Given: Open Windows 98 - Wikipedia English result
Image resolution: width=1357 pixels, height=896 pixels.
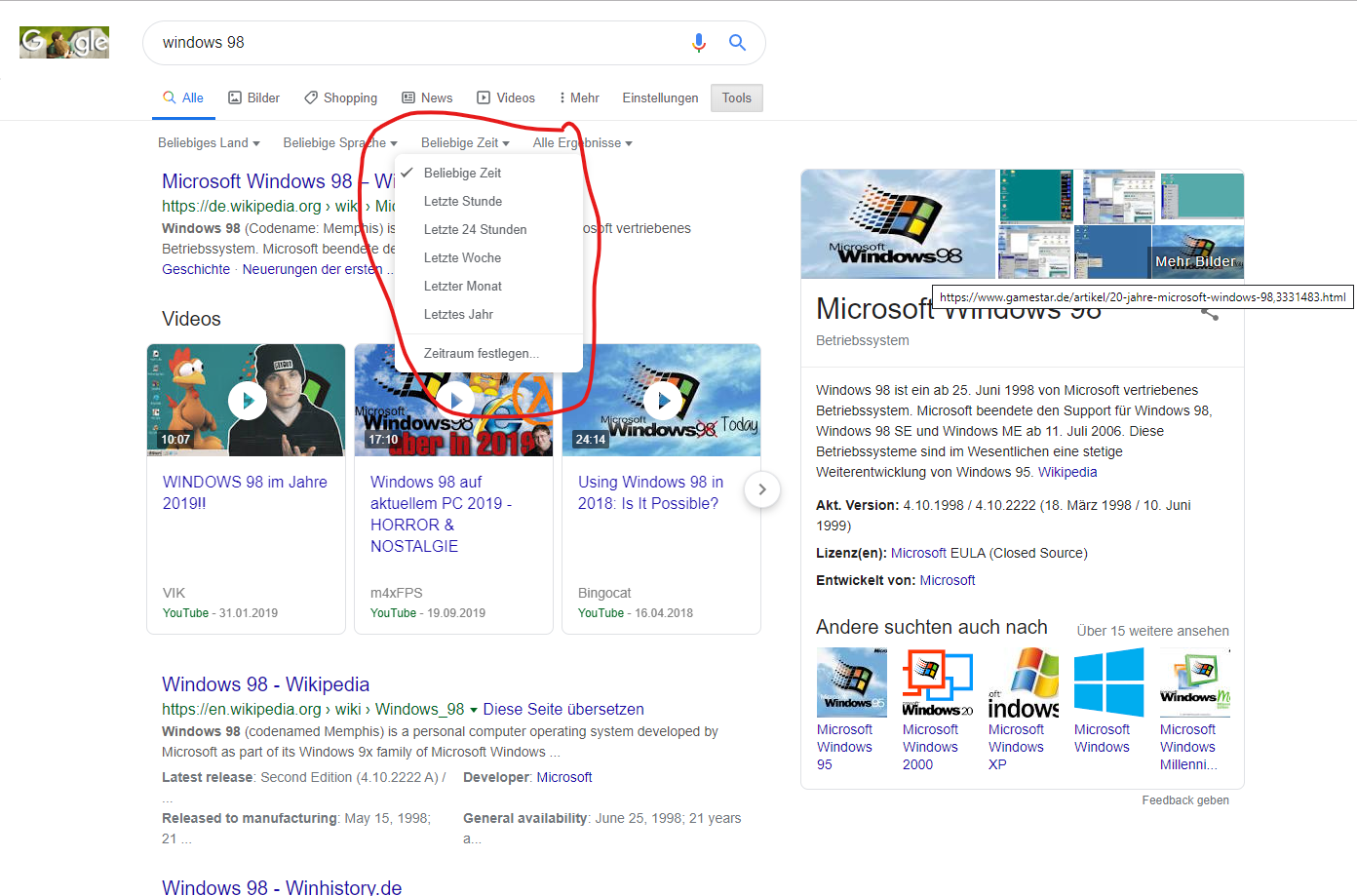Looking at the screenshot, I should tap(265, 684).
